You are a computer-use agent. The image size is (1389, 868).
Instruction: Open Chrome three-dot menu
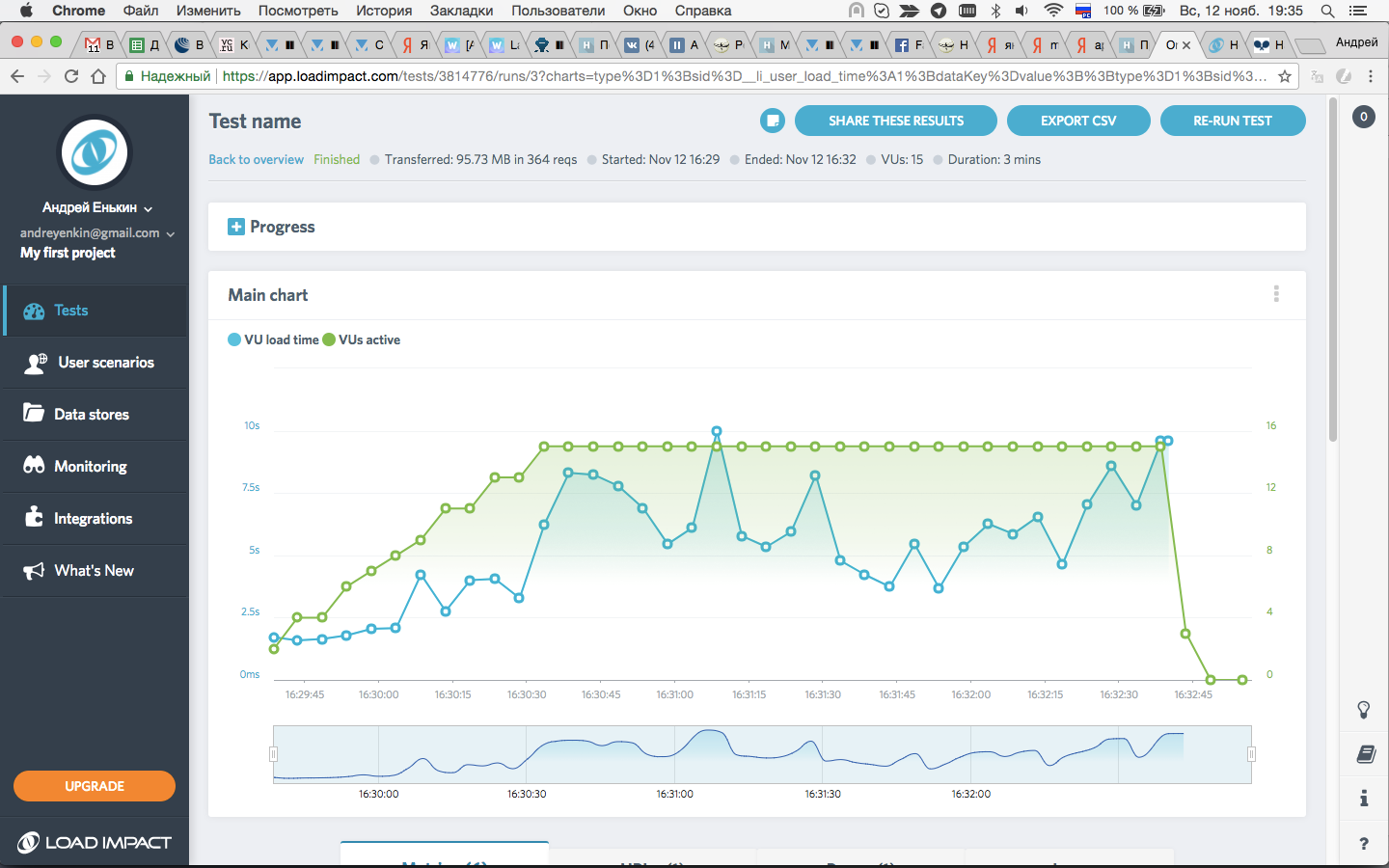1371,76
